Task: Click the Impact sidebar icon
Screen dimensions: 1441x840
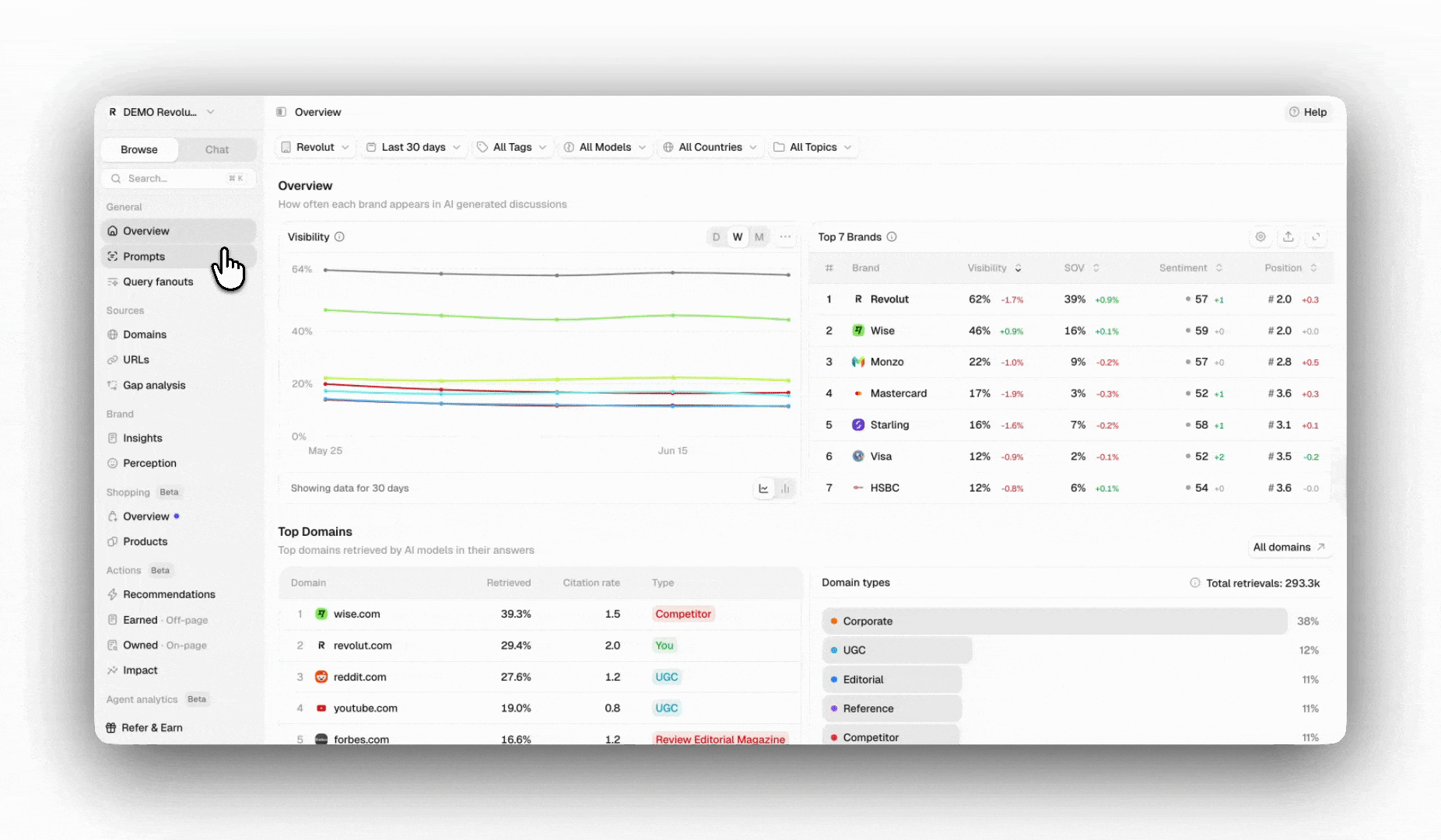Action: click(x=113, y=670)
